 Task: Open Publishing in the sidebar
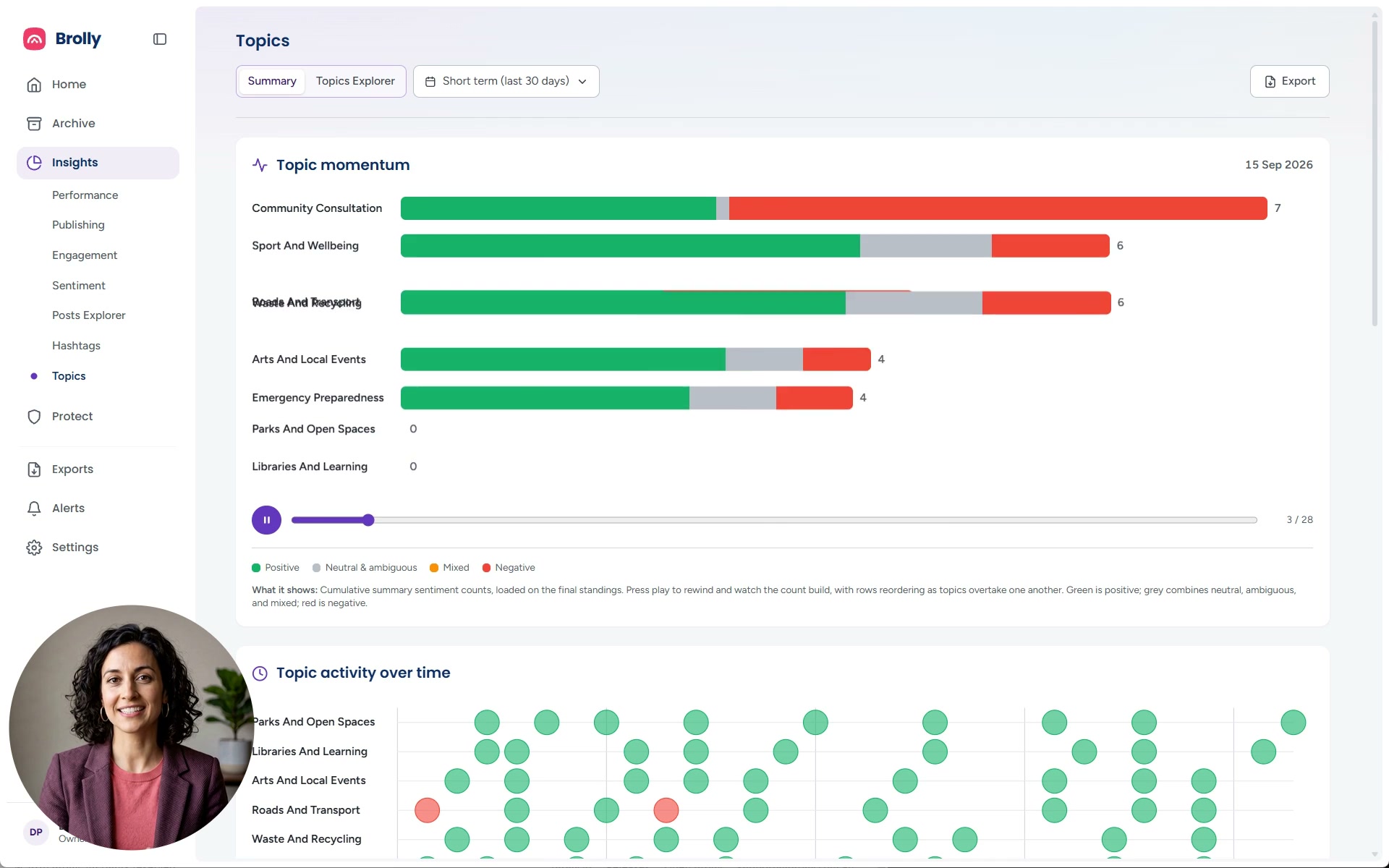[x=78, y=225]
